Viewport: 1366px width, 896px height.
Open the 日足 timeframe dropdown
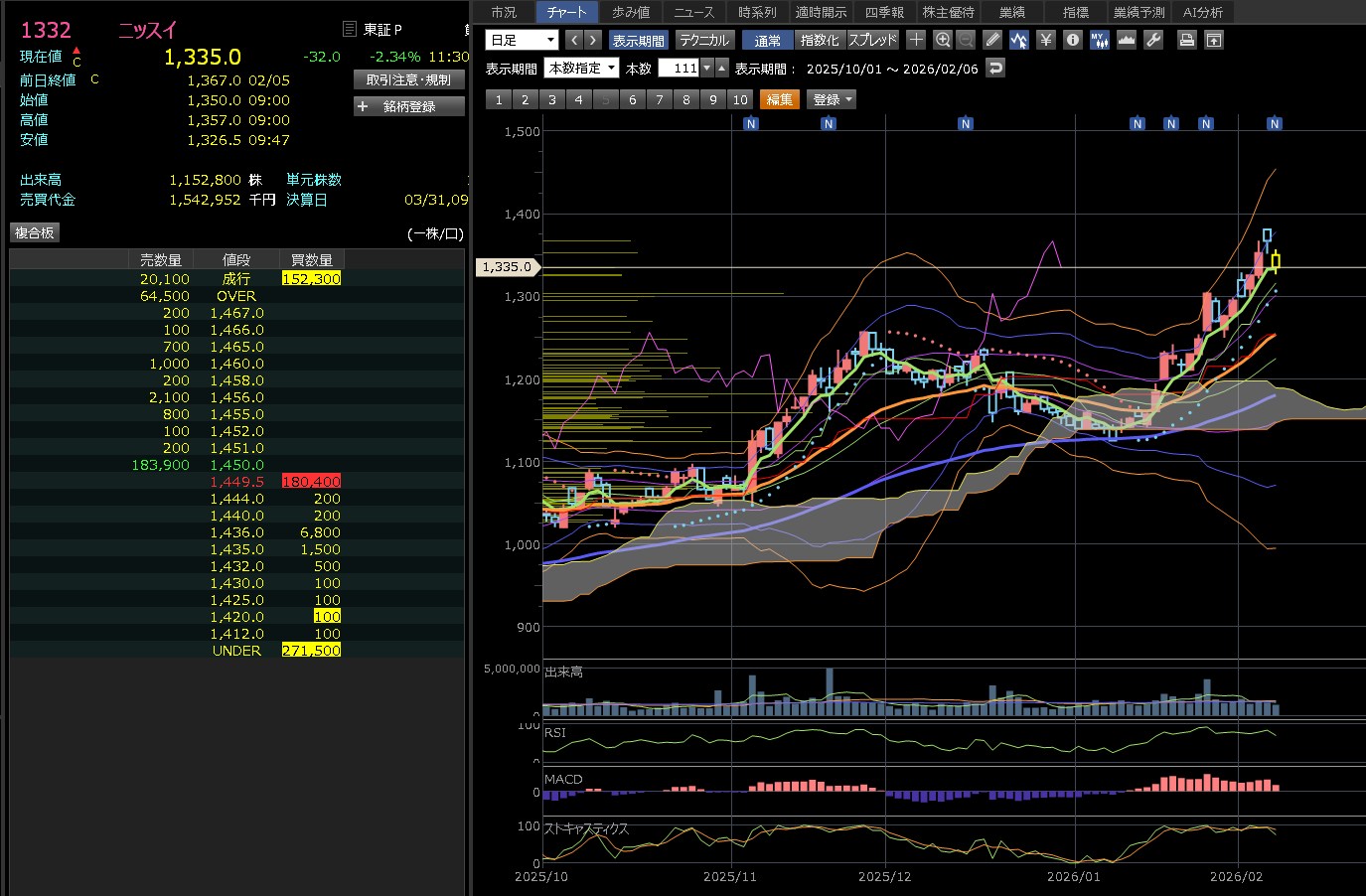[x=522, y=40]
